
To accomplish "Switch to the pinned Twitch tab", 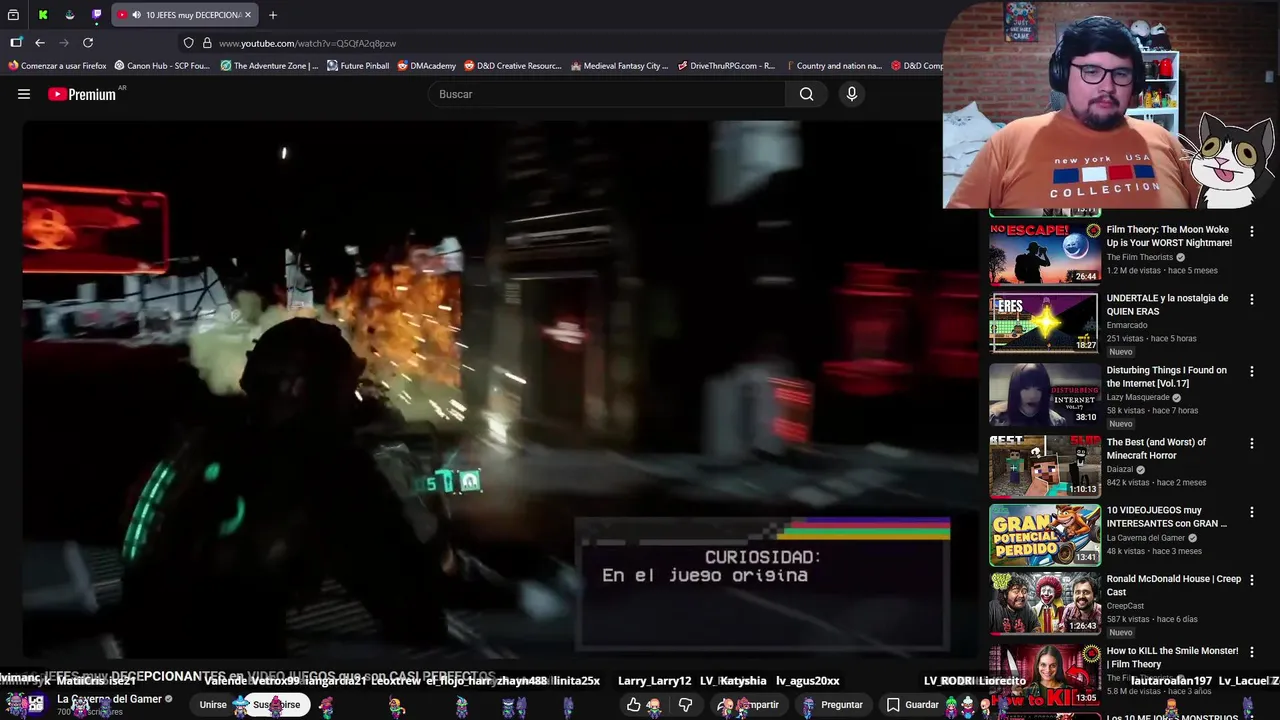I will pos(96,15).
